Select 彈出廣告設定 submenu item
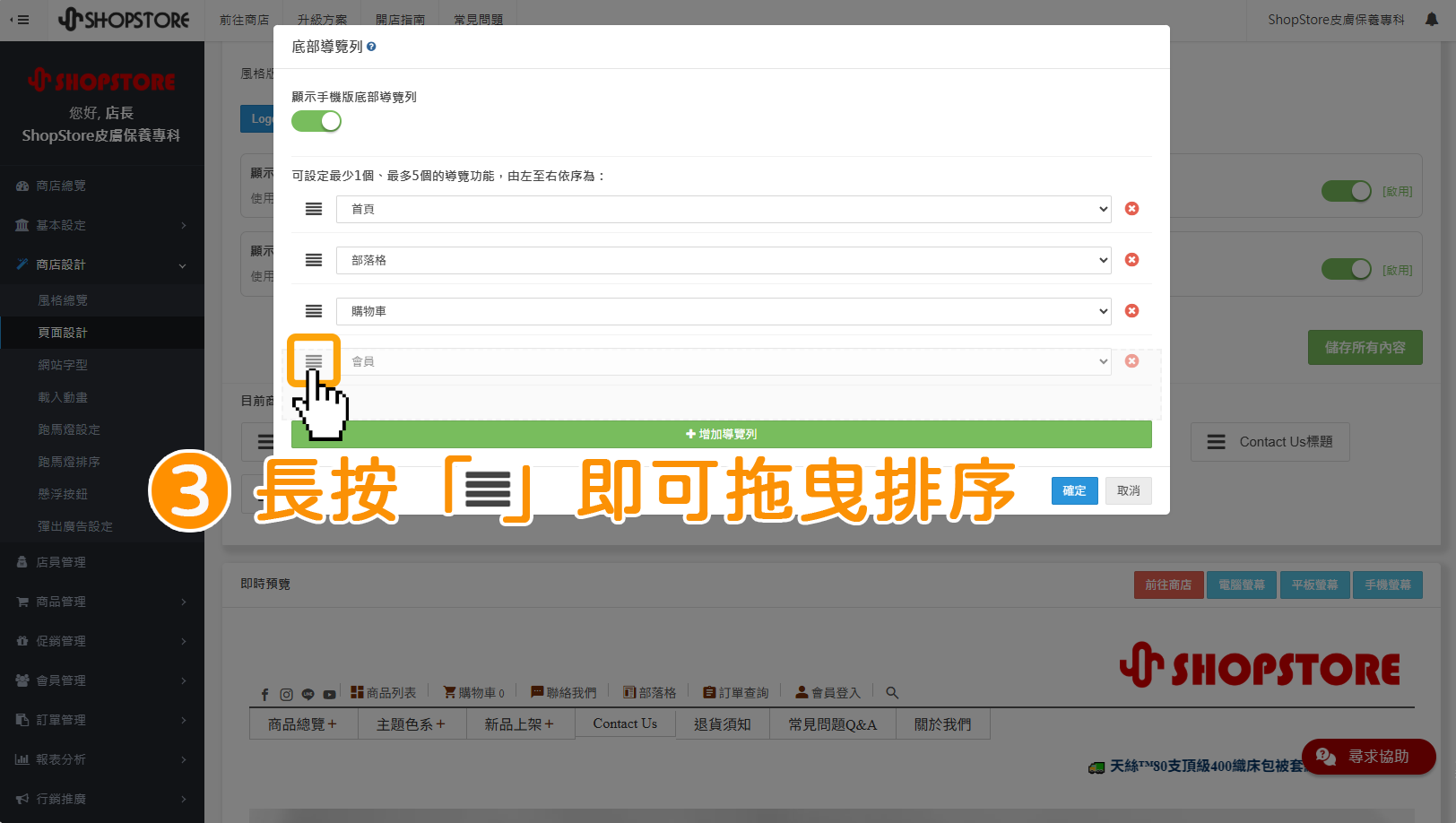Image resolution: width=1456 pixels, height=823 pixels. coord(102,526)
